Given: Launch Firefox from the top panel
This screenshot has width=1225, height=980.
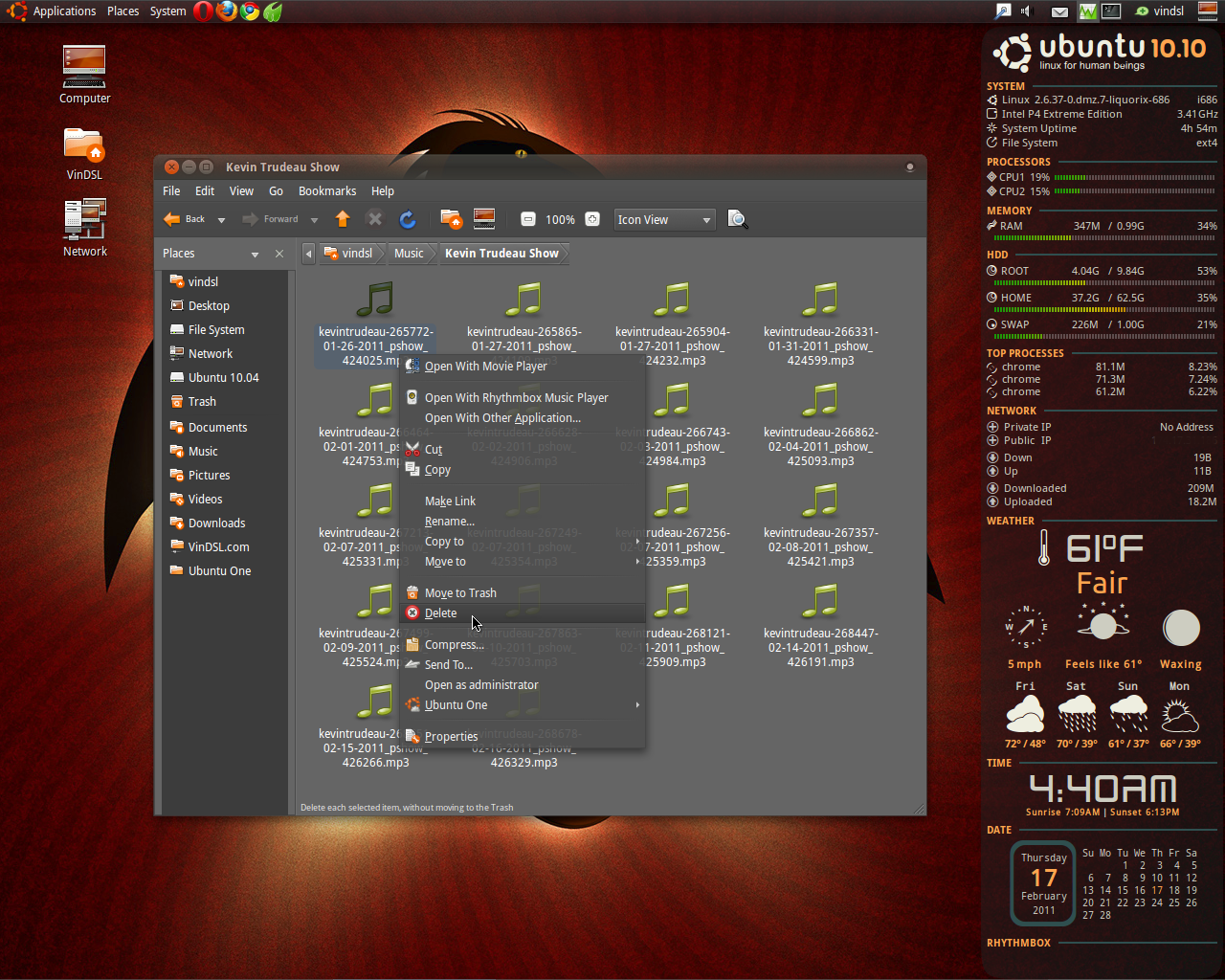Looking at the screenshot, I should (x=226, y=11).
